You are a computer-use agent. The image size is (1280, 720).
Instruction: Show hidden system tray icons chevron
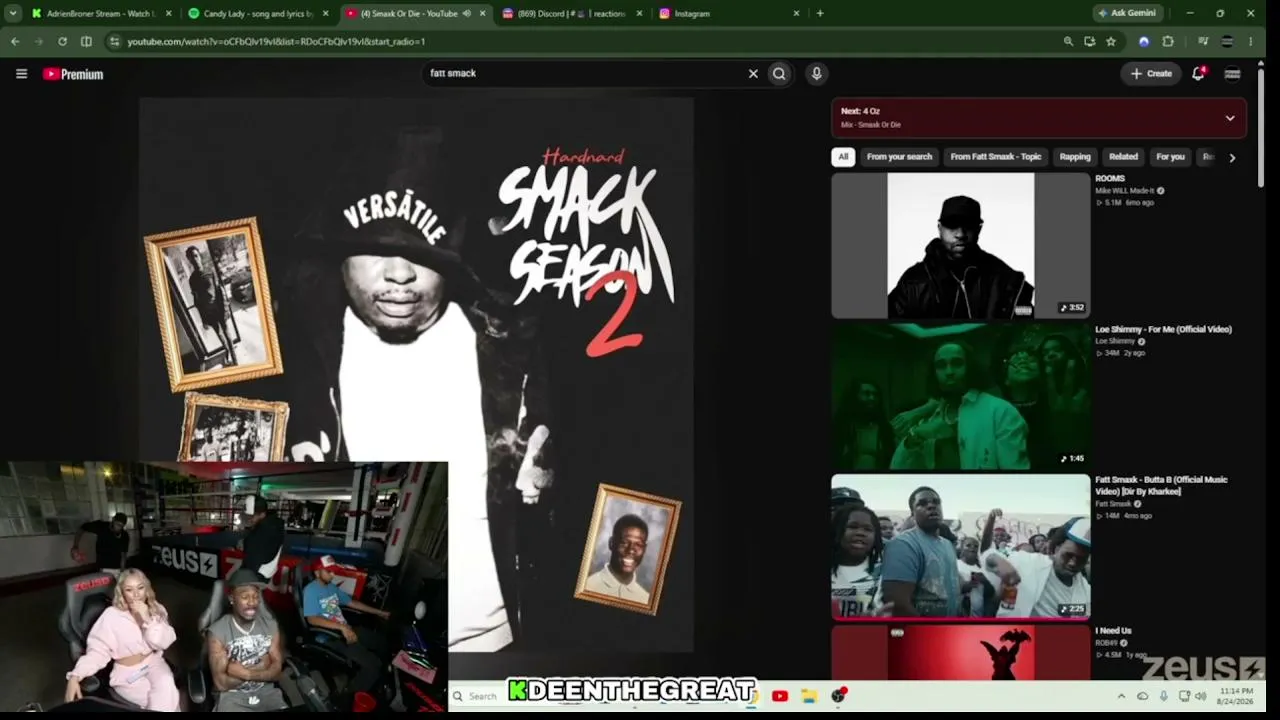pos(1121,696)
